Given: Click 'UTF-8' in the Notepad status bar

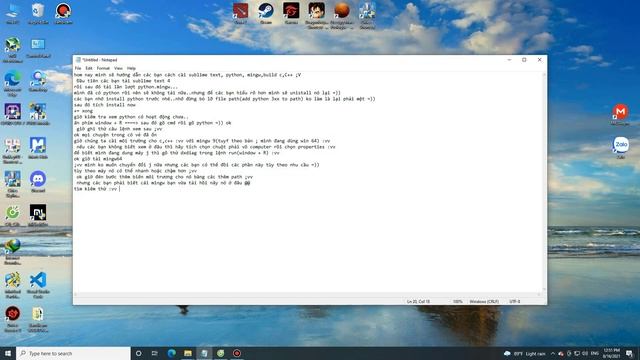Looking at the screenshot, I should point(515,301).
